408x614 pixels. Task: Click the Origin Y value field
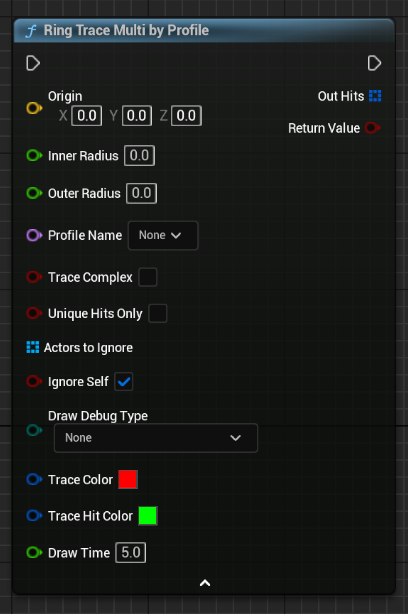pyautogui.click(x=137, y=116)
